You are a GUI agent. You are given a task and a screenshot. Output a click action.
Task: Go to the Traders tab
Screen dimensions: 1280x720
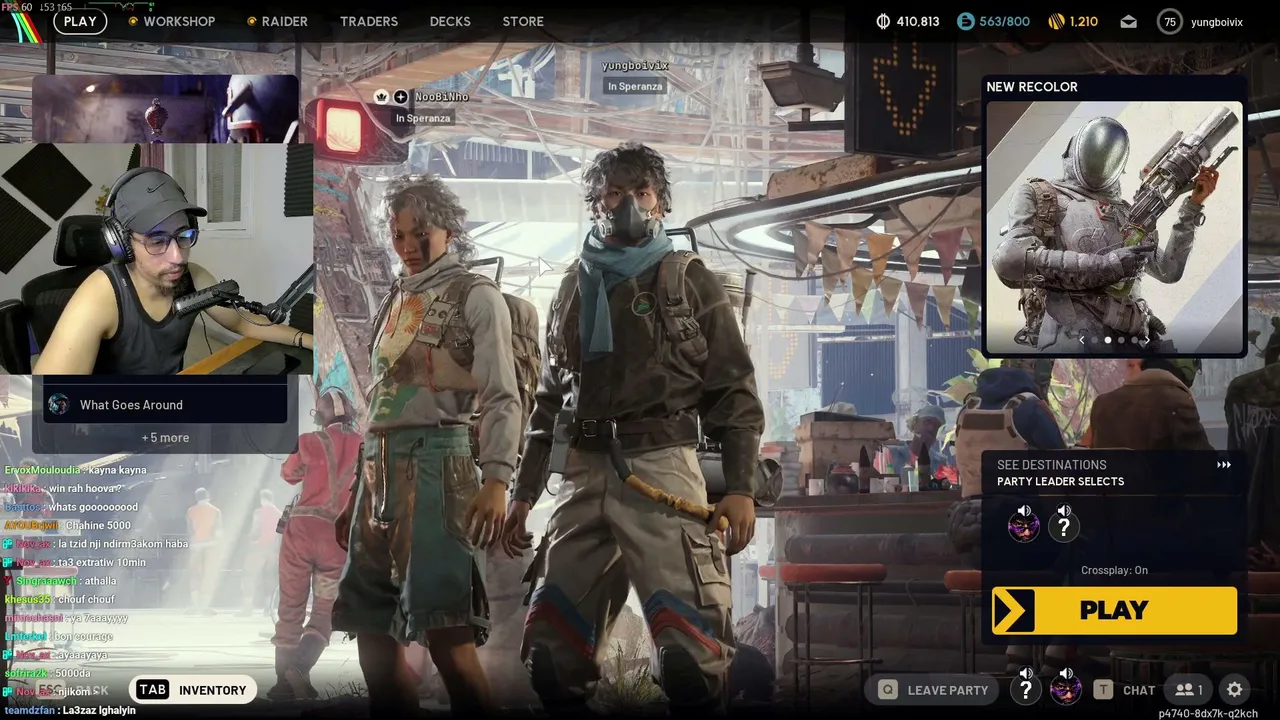(x=369, y=21)
